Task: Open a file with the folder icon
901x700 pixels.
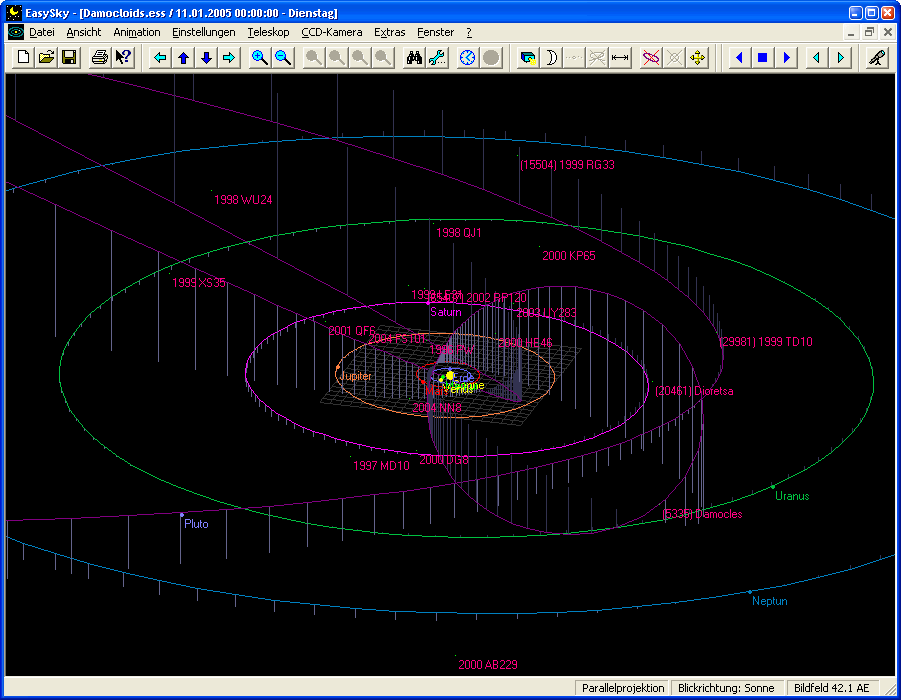Action: pos(47,58)
